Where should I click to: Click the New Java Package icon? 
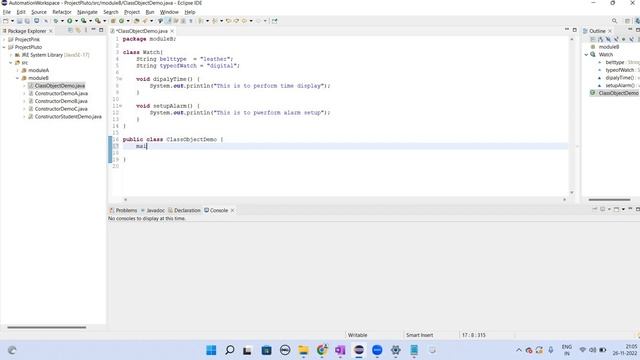[113, 21]
